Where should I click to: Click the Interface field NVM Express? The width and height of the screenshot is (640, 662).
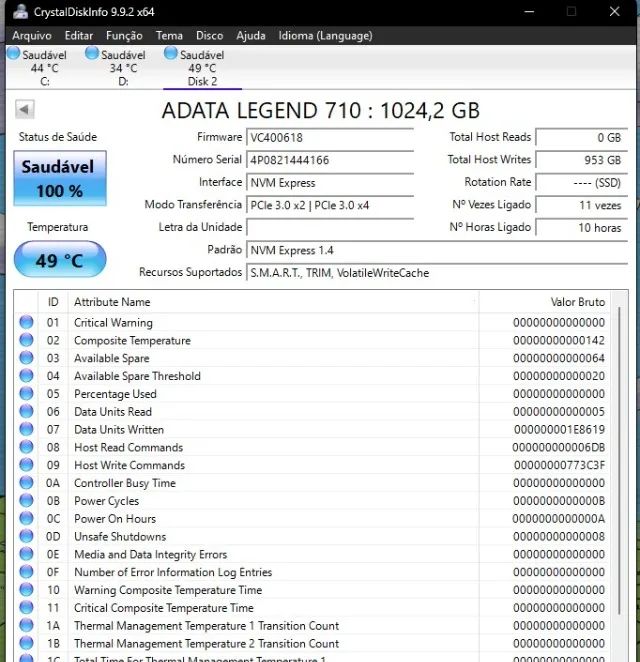330,182
